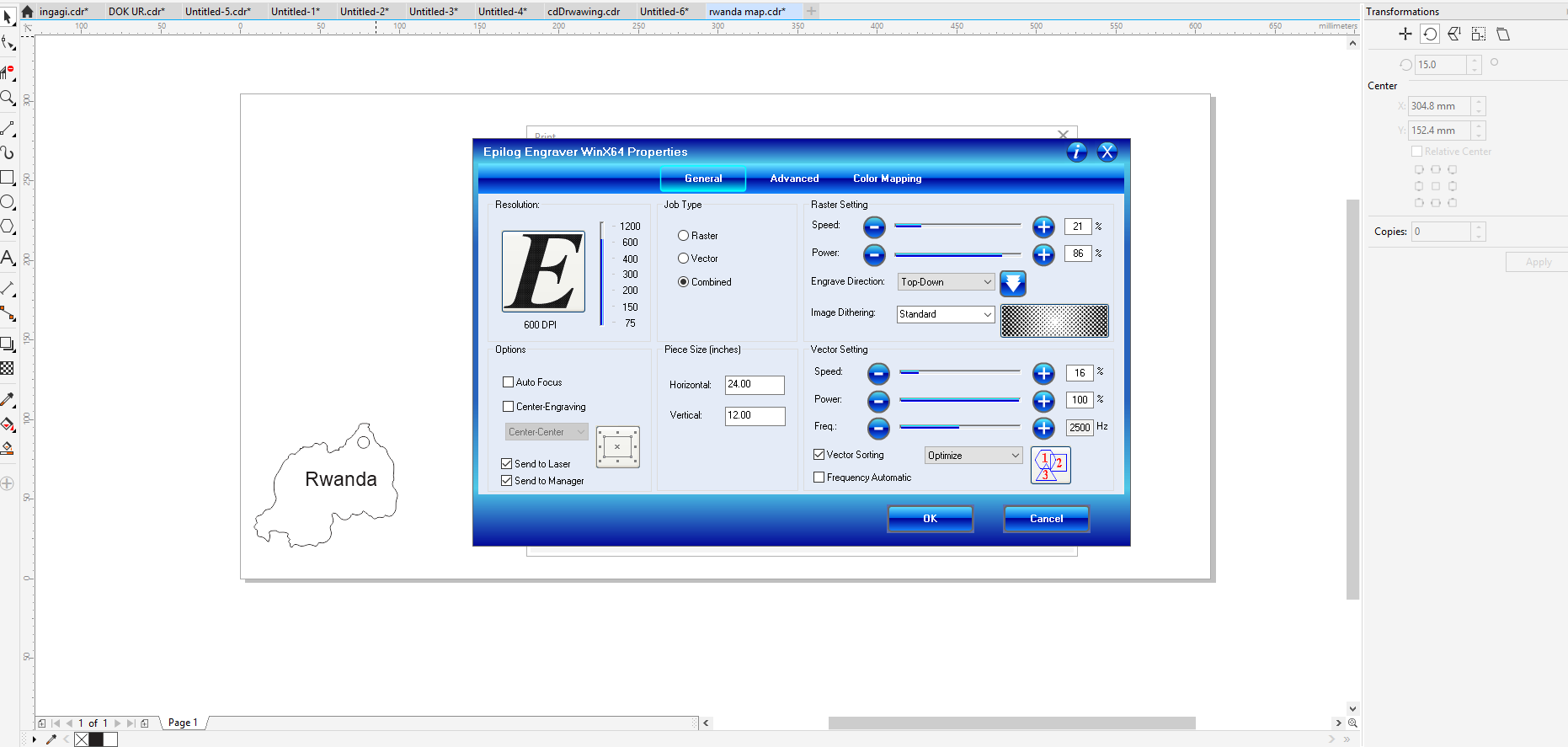
Task: Select the Rectangle tool
Action: (8, 177)
